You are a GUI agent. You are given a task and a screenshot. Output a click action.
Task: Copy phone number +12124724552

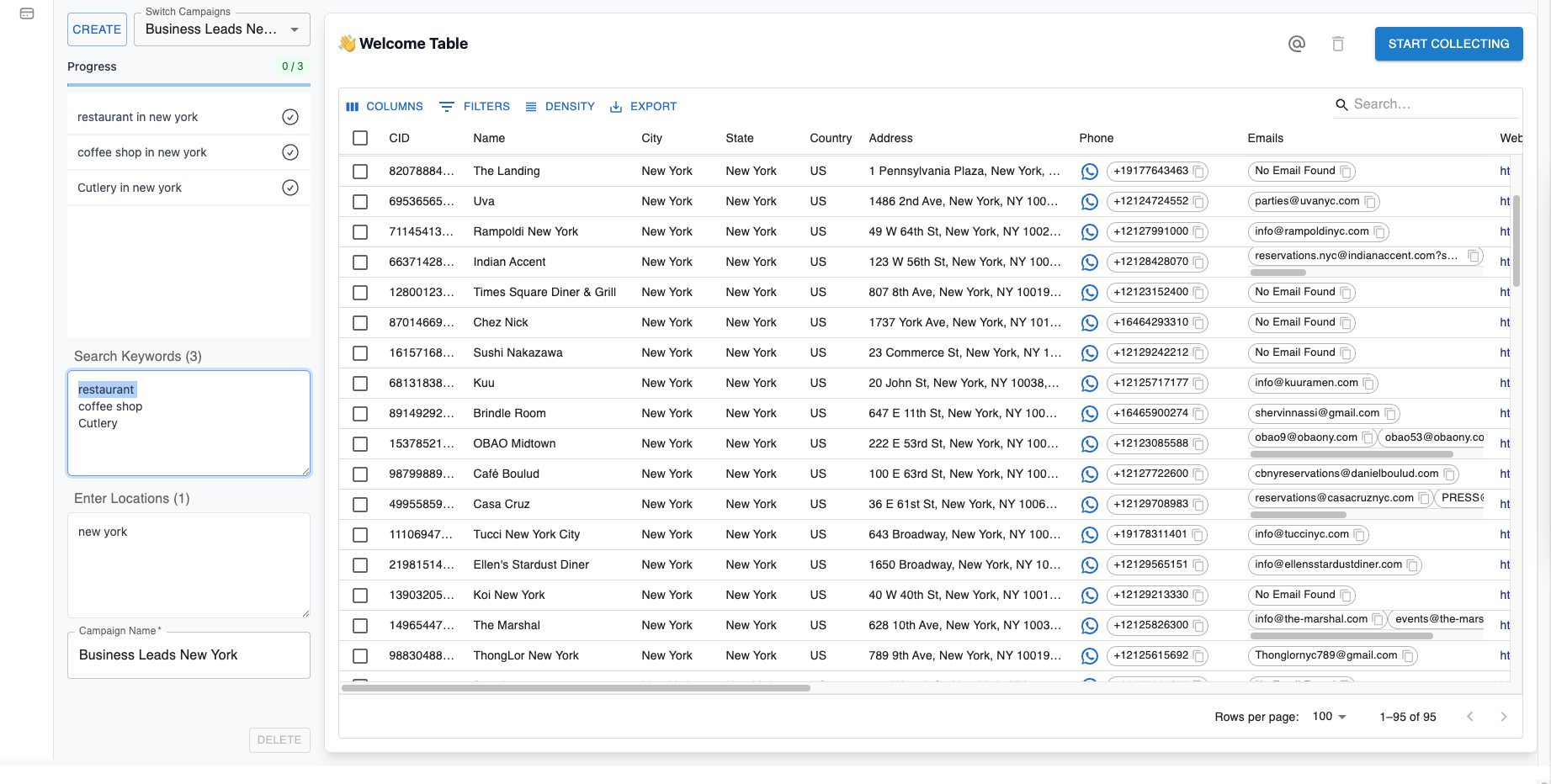coord(1199,202)
